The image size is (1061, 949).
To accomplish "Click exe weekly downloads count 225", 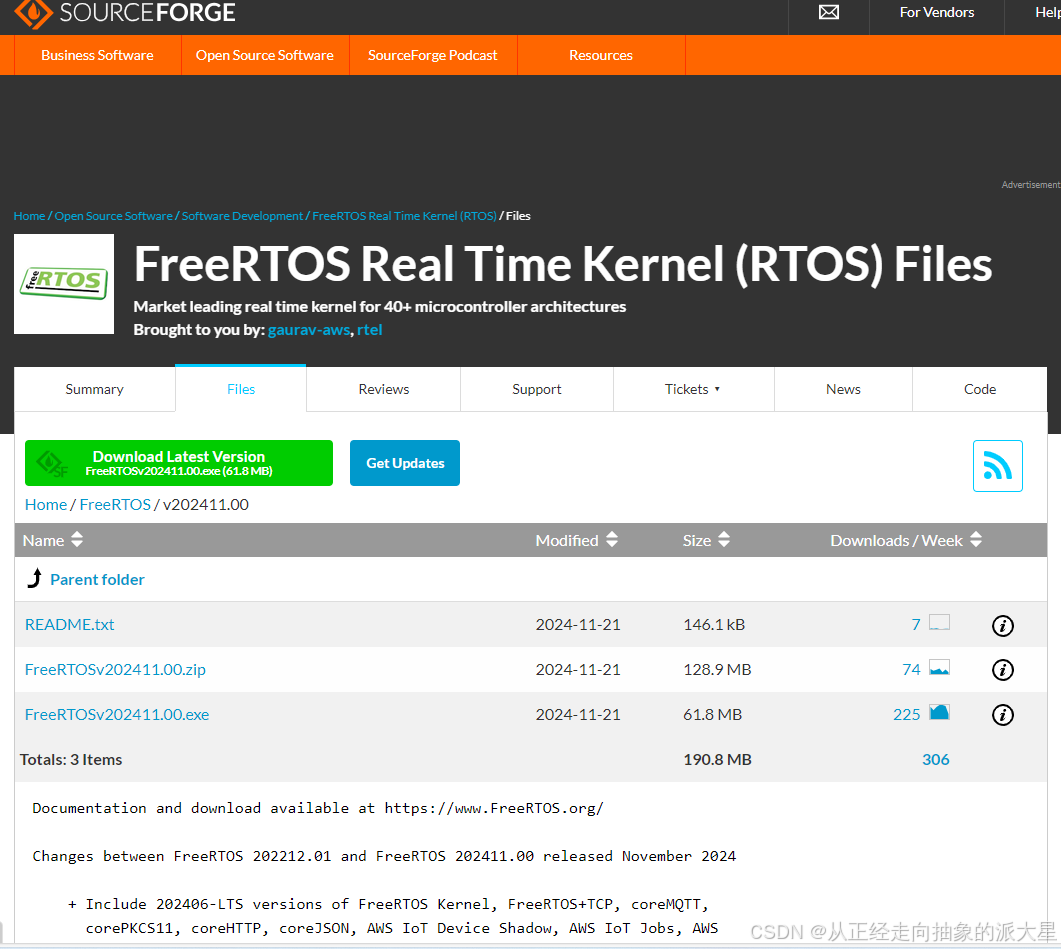I will pyautogui.click(x=907, y=714).
